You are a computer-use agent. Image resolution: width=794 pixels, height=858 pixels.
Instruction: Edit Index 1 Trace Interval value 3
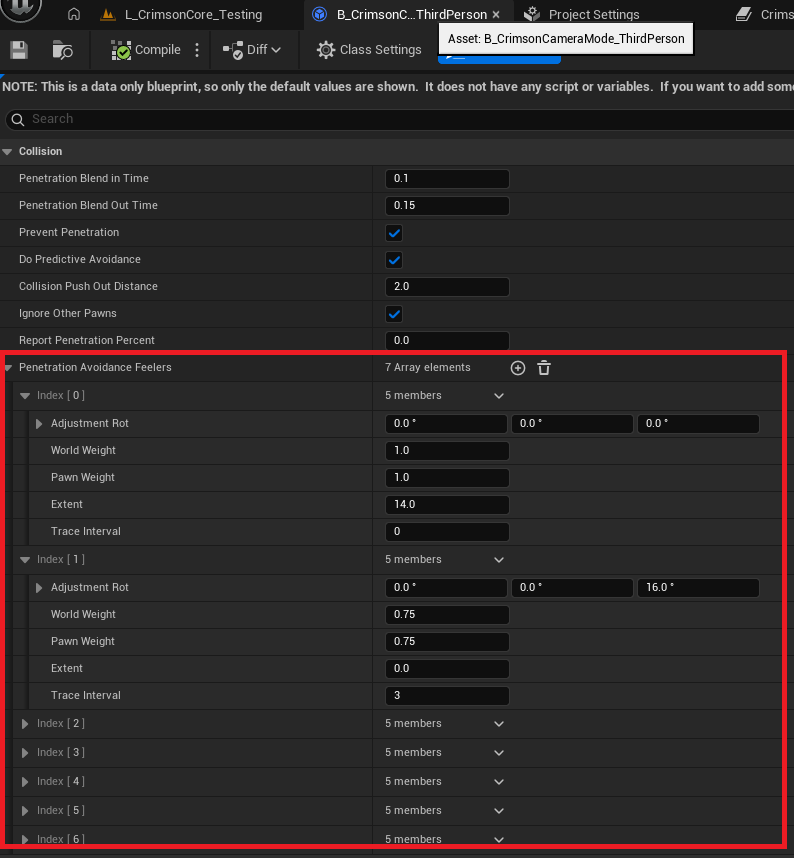click(447, 695)
